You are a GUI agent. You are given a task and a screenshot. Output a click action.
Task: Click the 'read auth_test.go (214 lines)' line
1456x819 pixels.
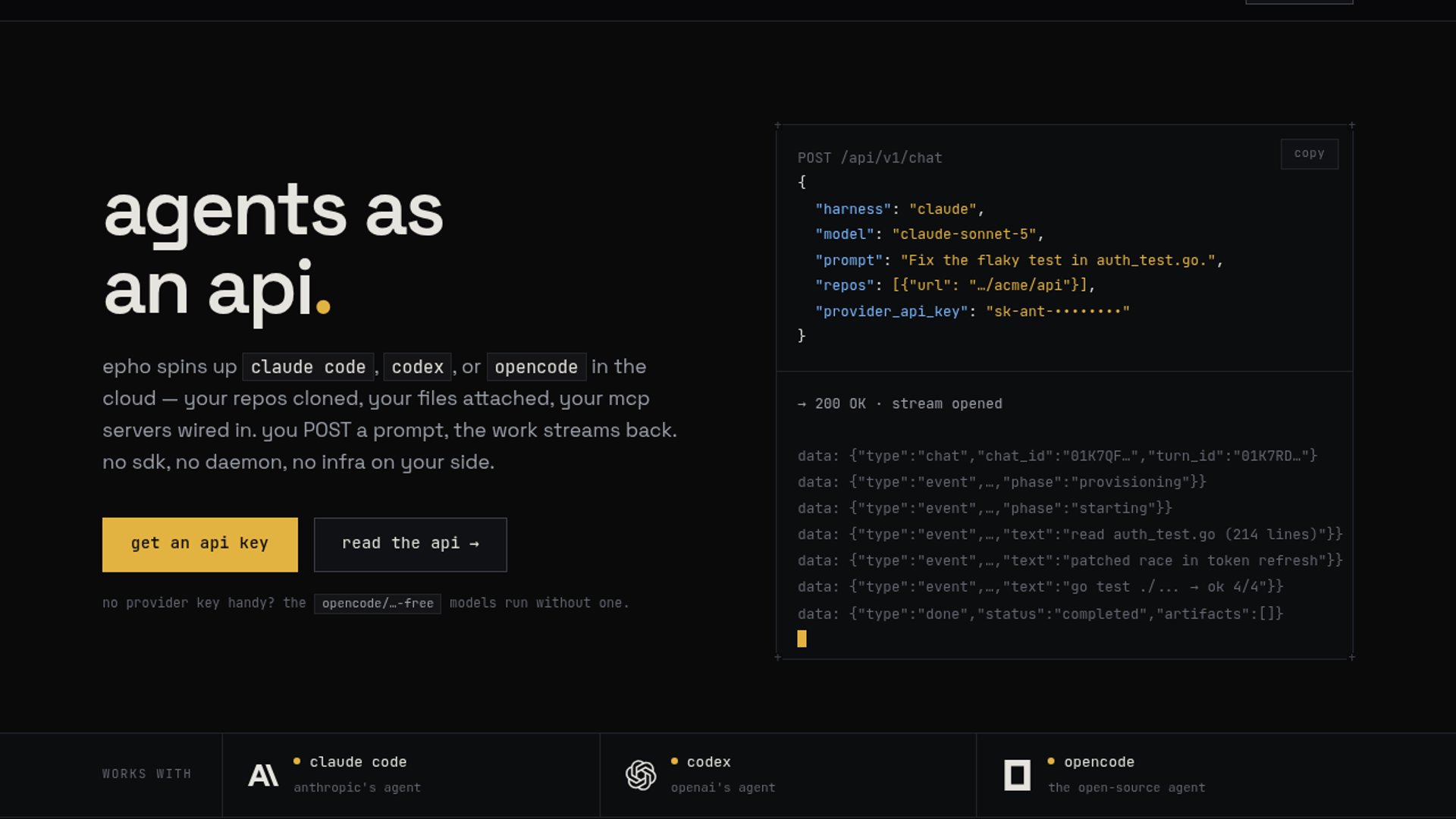click(x=1070, y=535)
